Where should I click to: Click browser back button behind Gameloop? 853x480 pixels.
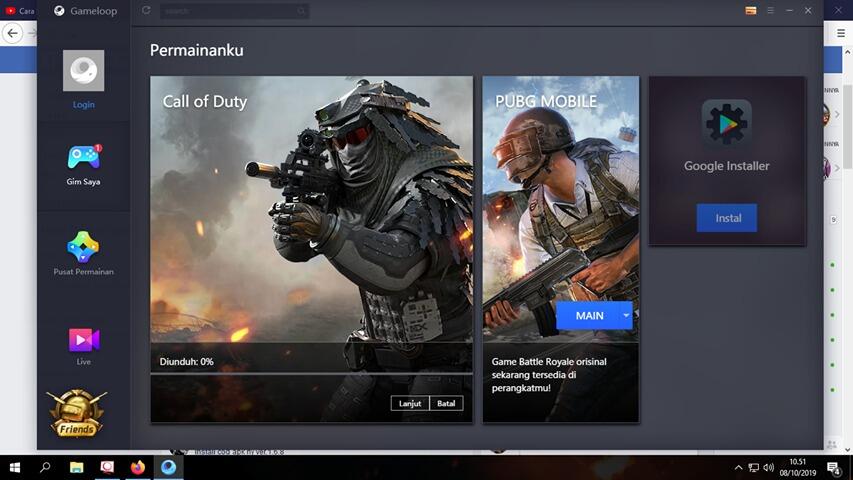pyautogui.click(x=13, y=33)
